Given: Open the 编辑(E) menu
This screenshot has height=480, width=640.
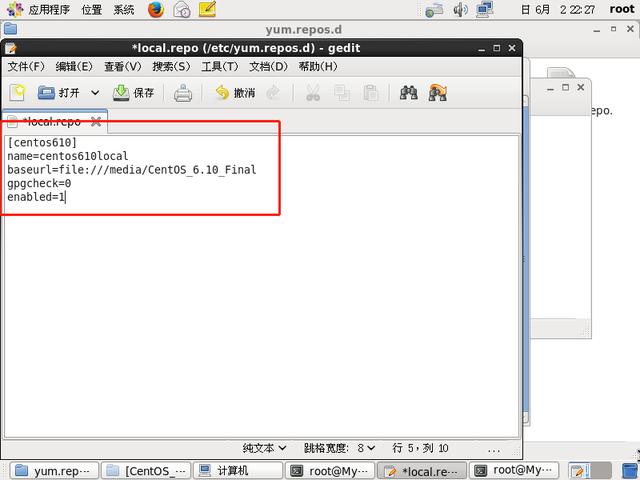Looking at the screenshot, I should pos(74,67).
